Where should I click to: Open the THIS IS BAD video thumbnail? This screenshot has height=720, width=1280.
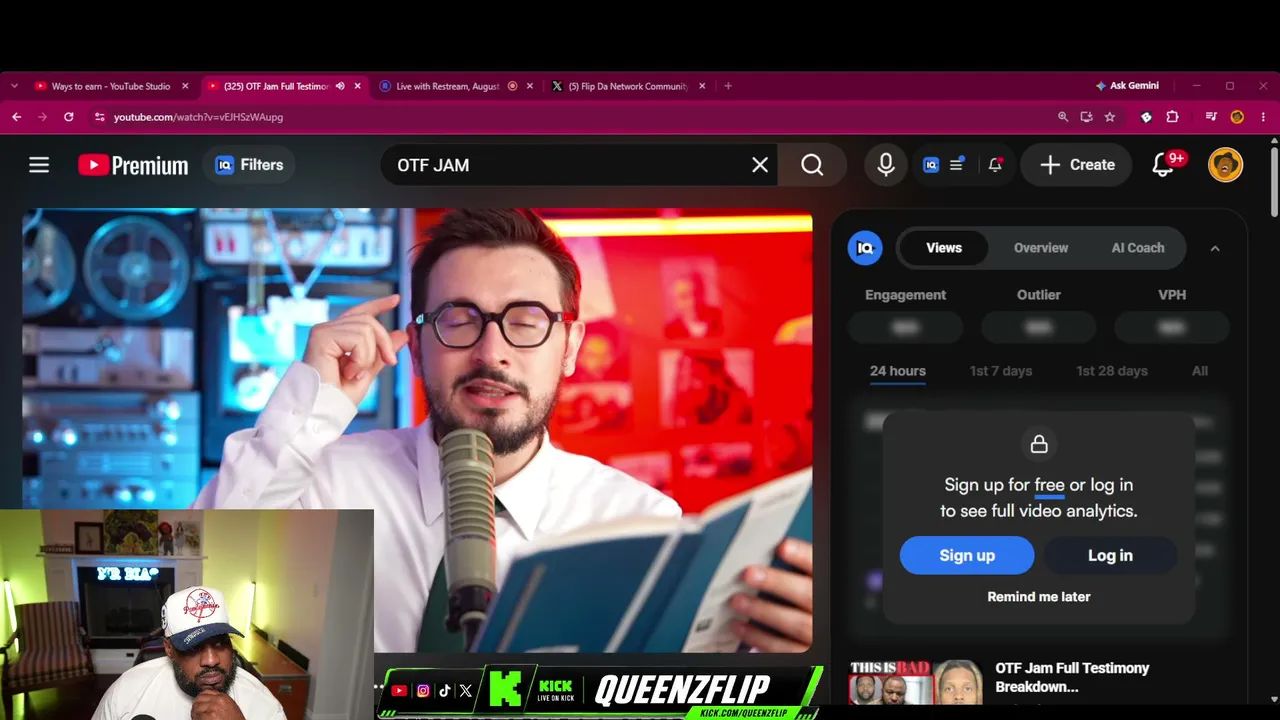click(916, 682)
